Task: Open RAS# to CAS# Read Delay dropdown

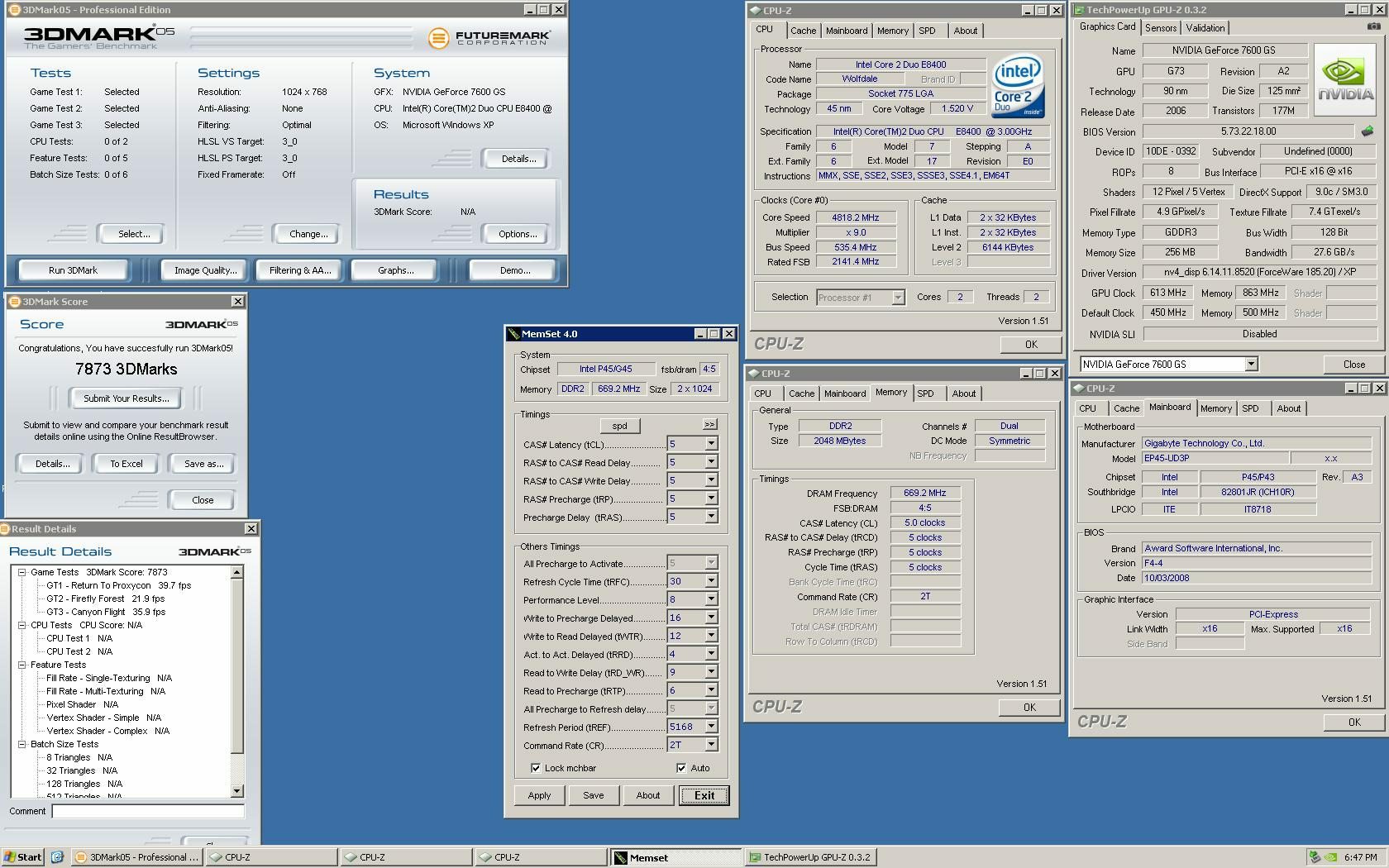Action: point(710,462)
